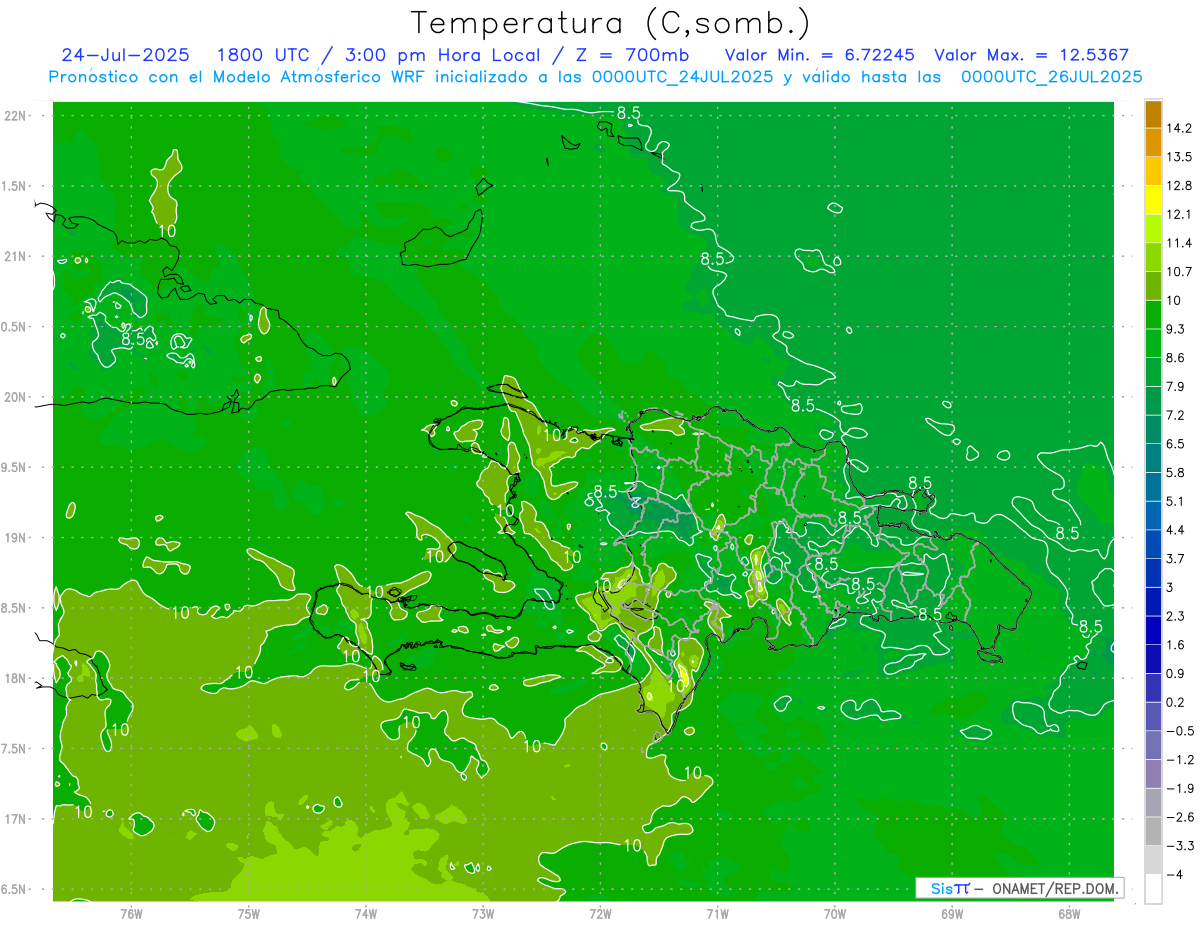Click the 73W longitude axis label
The height and width of the screenshot is (927, 1200).
[x=483, y=914]
